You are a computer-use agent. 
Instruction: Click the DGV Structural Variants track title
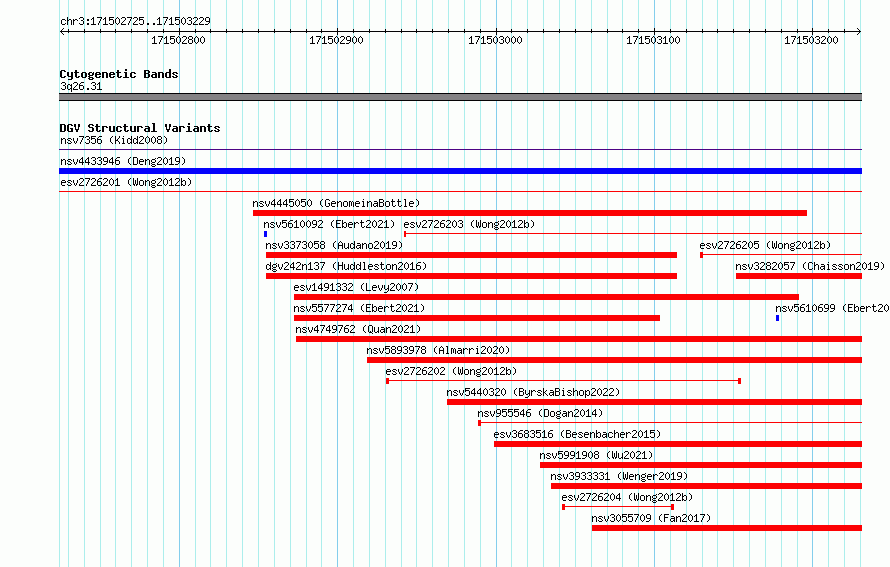tap(140, 128)
